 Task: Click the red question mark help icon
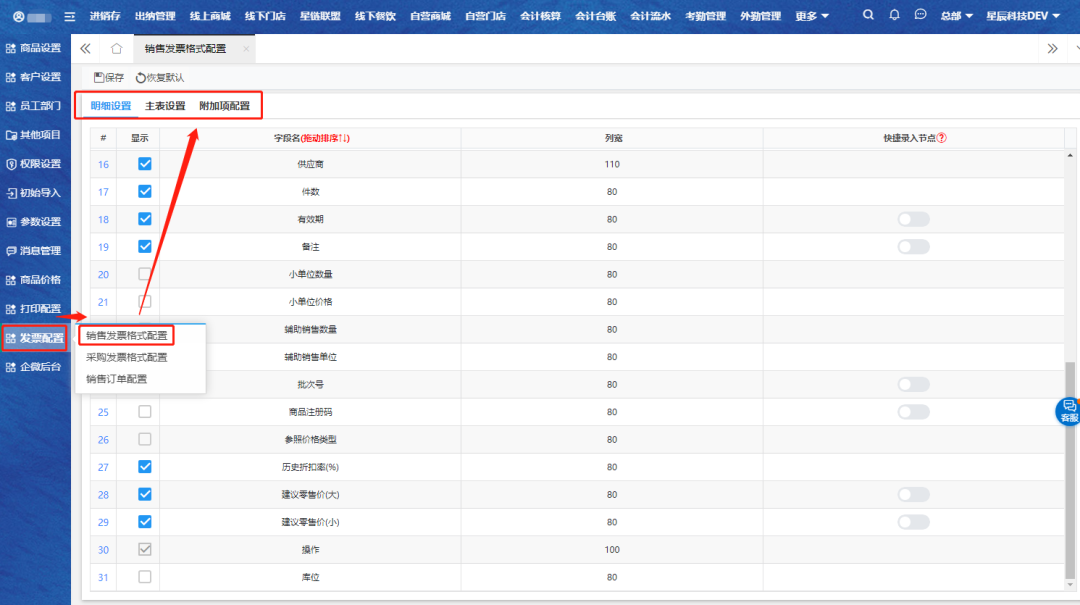pos(941,138)
